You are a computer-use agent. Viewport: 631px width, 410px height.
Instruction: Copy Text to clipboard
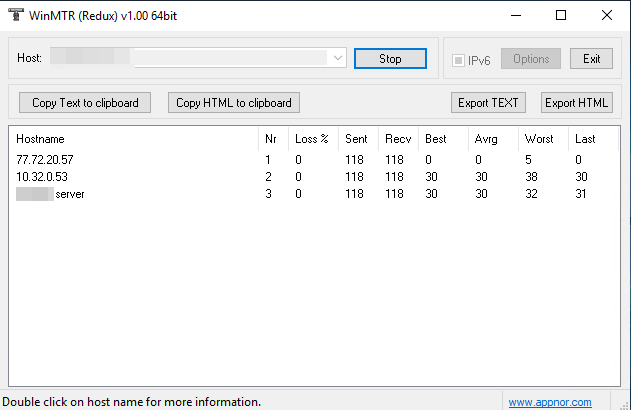point(85,102)
